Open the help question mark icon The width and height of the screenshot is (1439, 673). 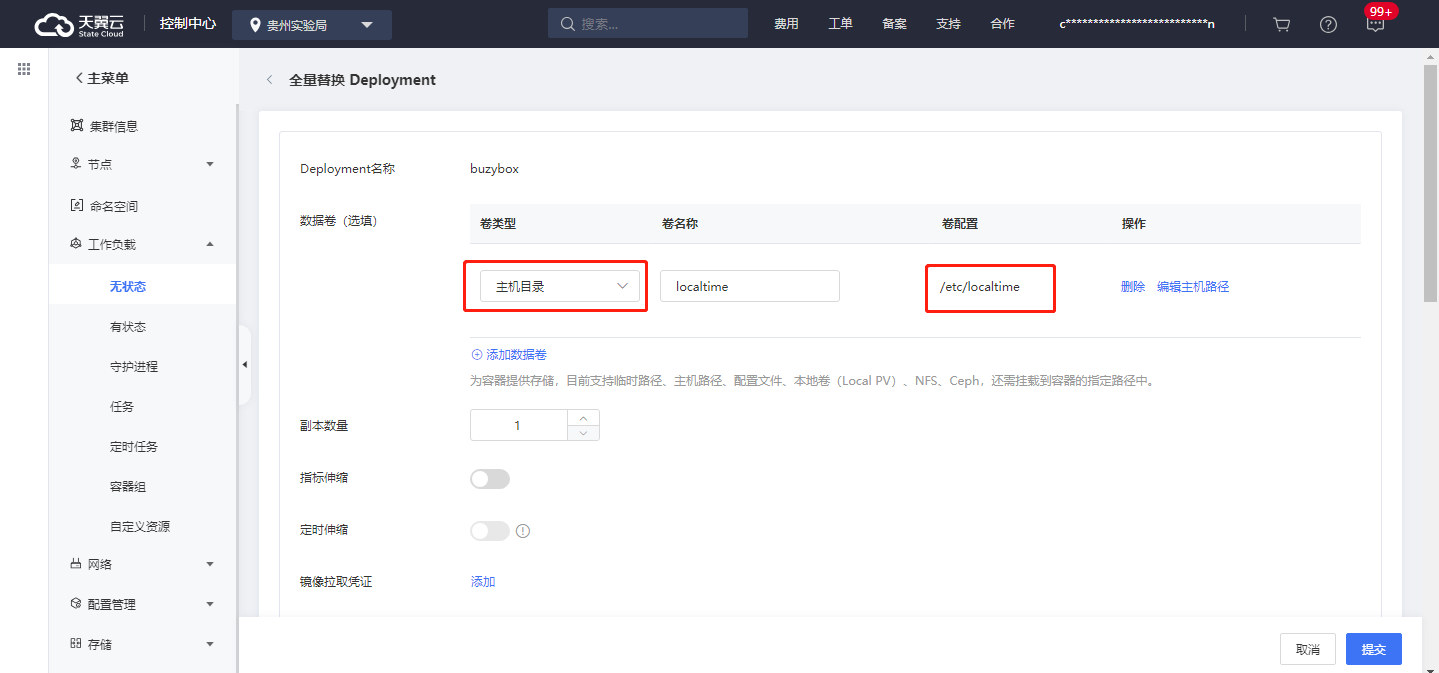point(1328,24)
